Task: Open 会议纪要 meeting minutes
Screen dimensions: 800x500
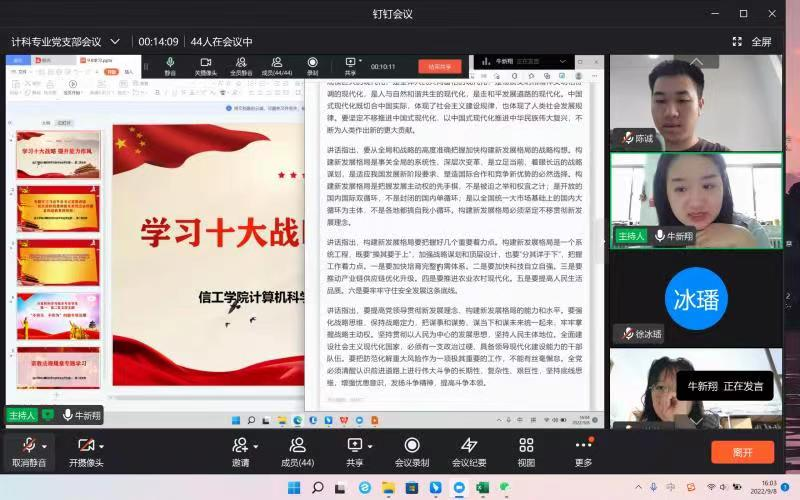Action: pyautogui.click(x=468, y=446)
